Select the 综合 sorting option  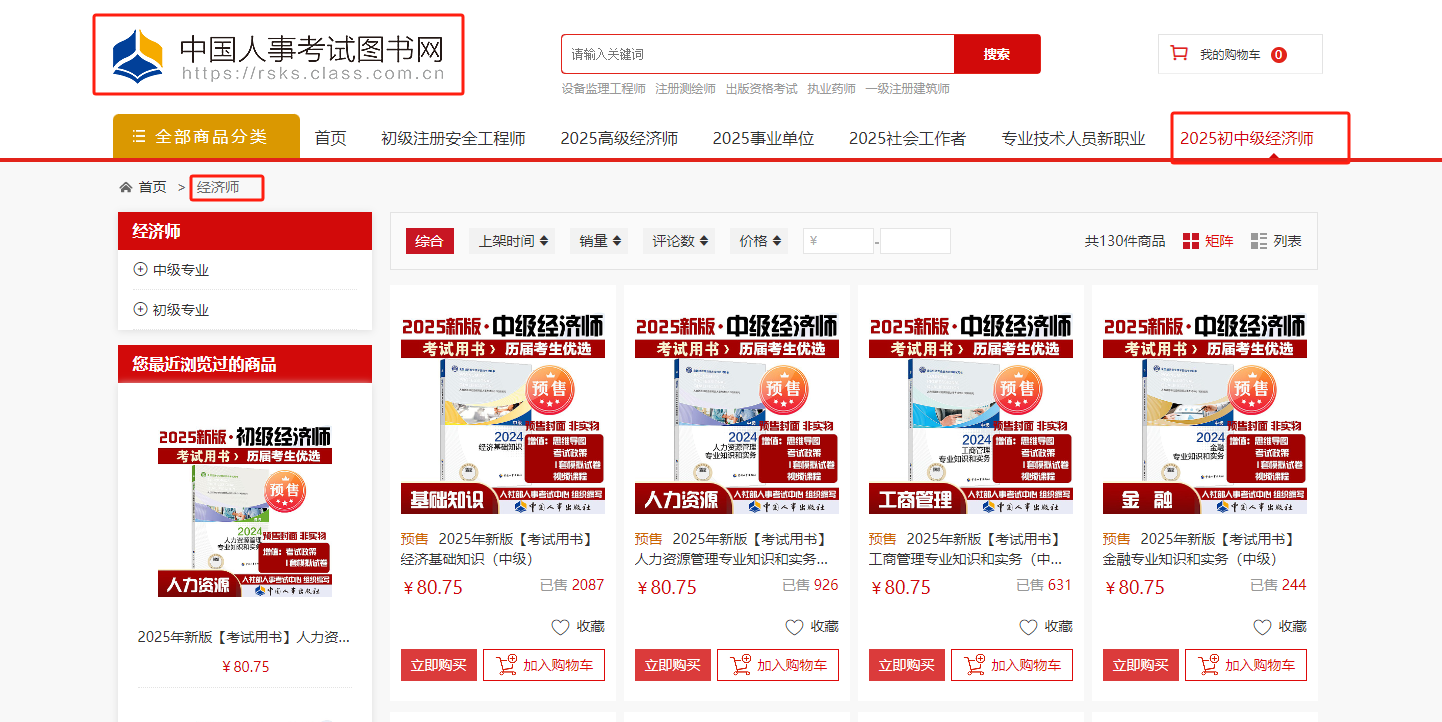tap(429, 241)
